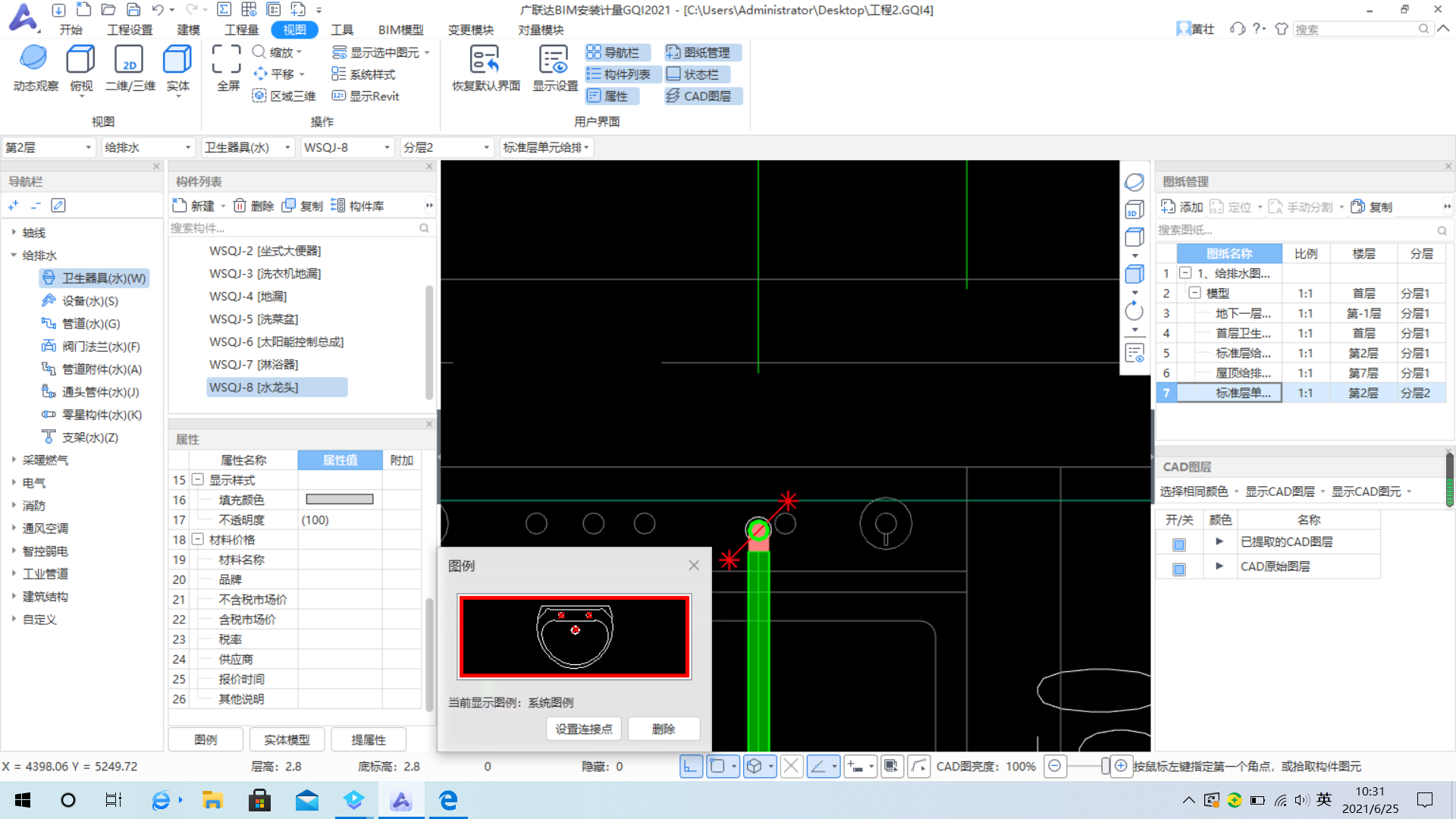
Task: Open the 工程设置 ribbon tab
Action: pyautogui.click(x=130, y=30)
